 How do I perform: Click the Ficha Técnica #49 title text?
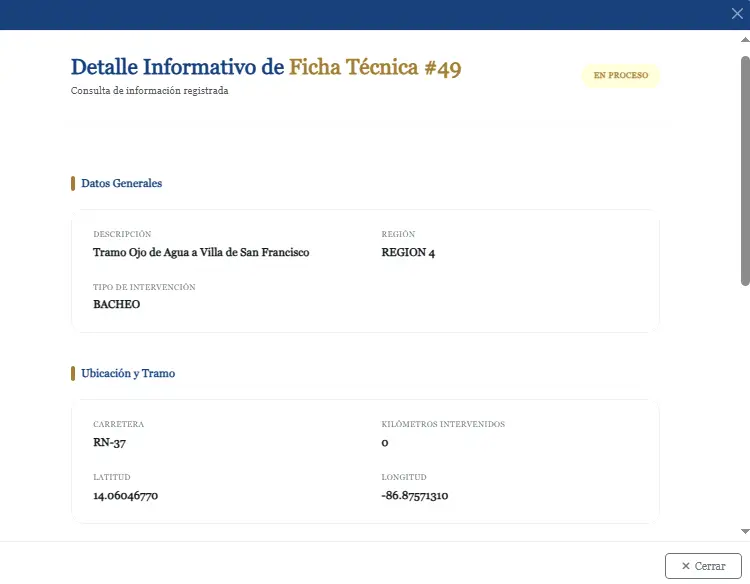click(x=375, y=68)
